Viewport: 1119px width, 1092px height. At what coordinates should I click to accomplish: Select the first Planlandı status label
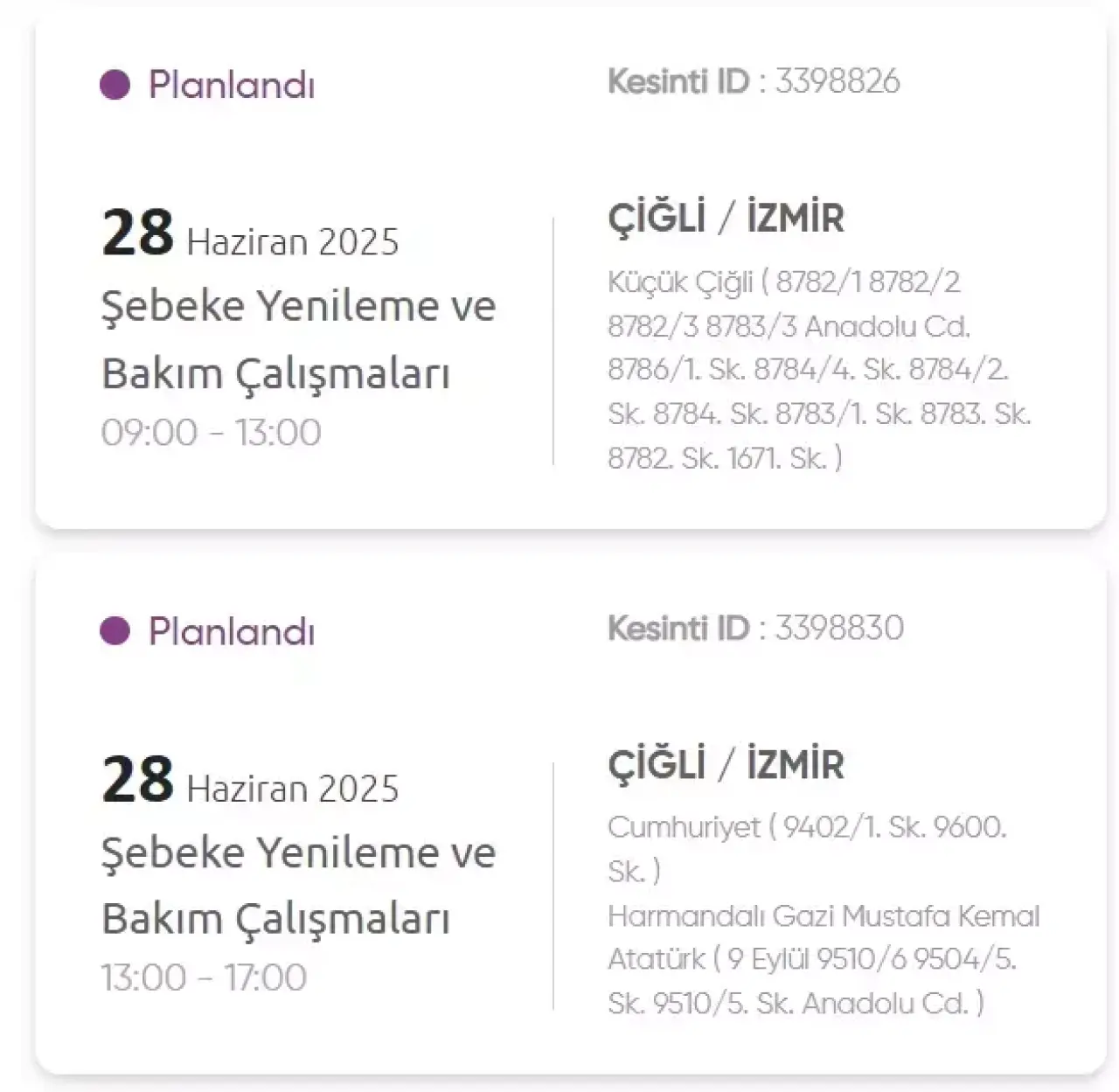point(232,85)
